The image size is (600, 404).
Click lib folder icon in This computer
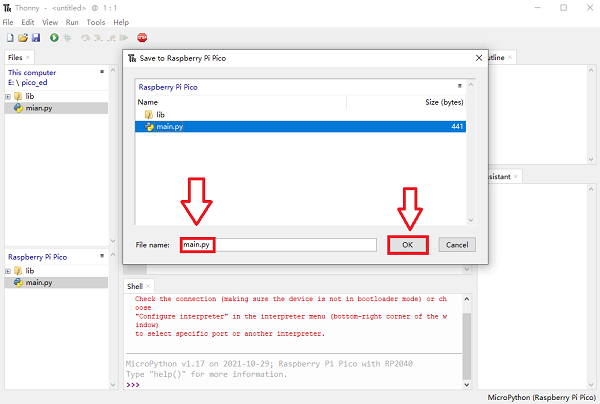click(x=18, y=96)
